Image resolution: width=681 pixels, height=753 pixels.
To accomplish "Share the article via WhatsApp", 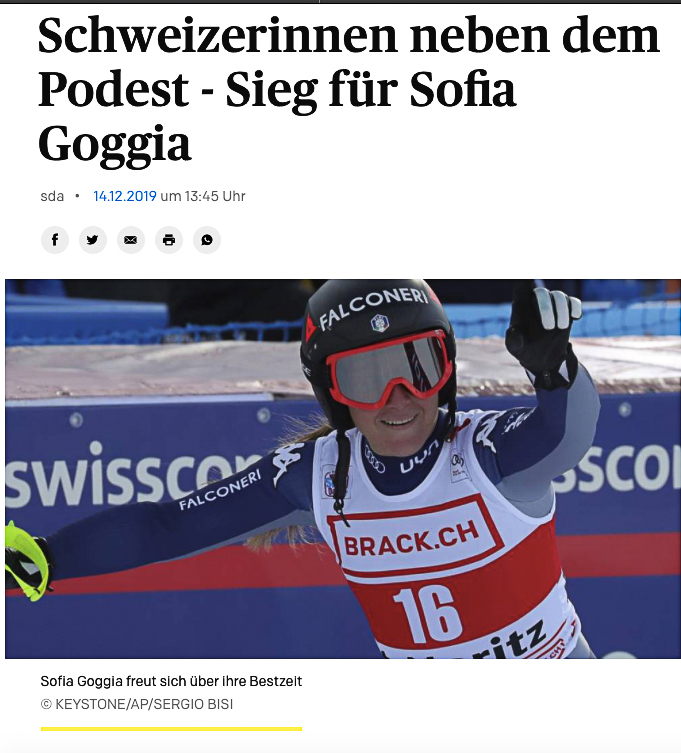I will [x=207, y=240].
